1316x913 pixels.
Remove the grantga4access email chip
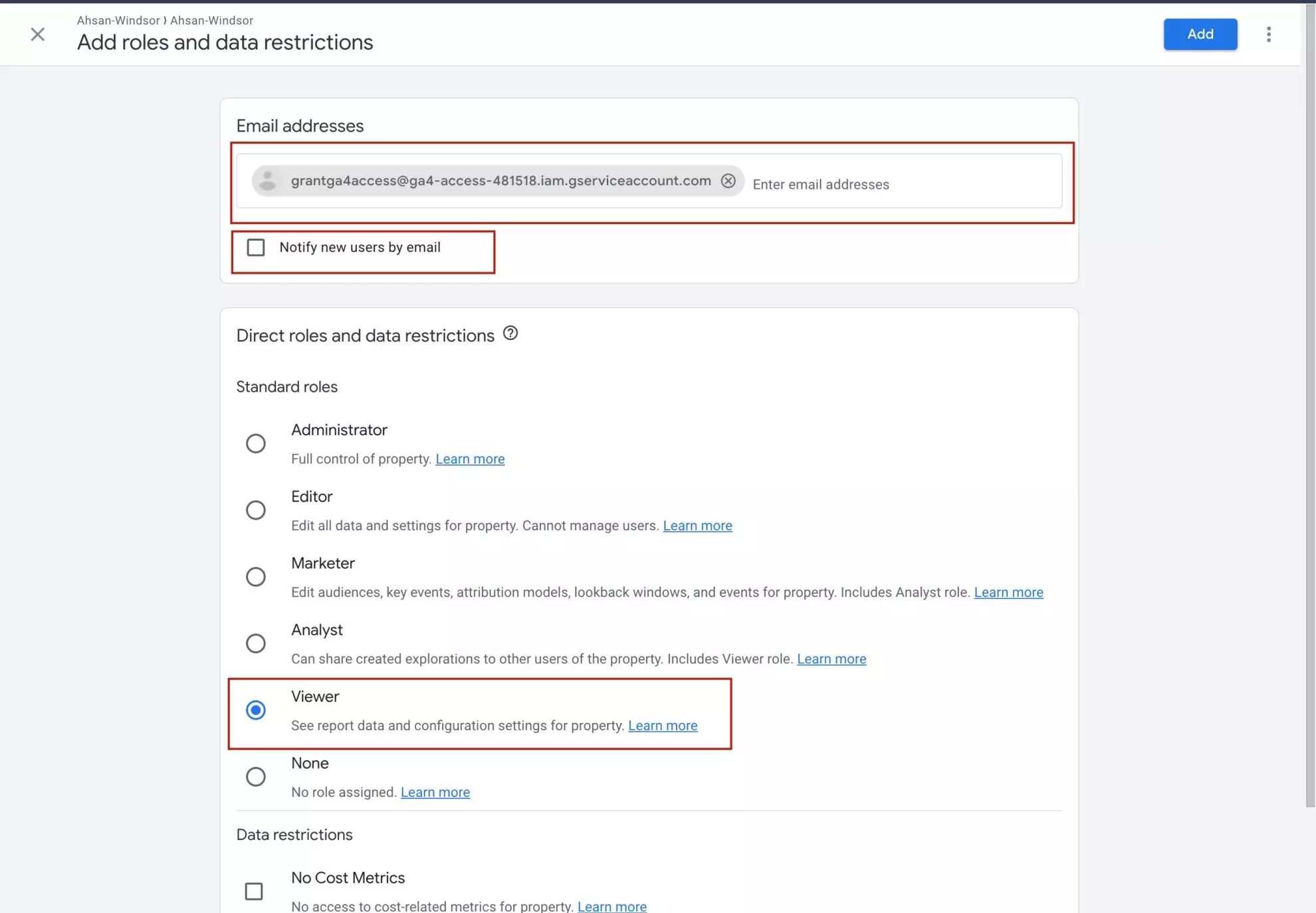pos(728,181)
